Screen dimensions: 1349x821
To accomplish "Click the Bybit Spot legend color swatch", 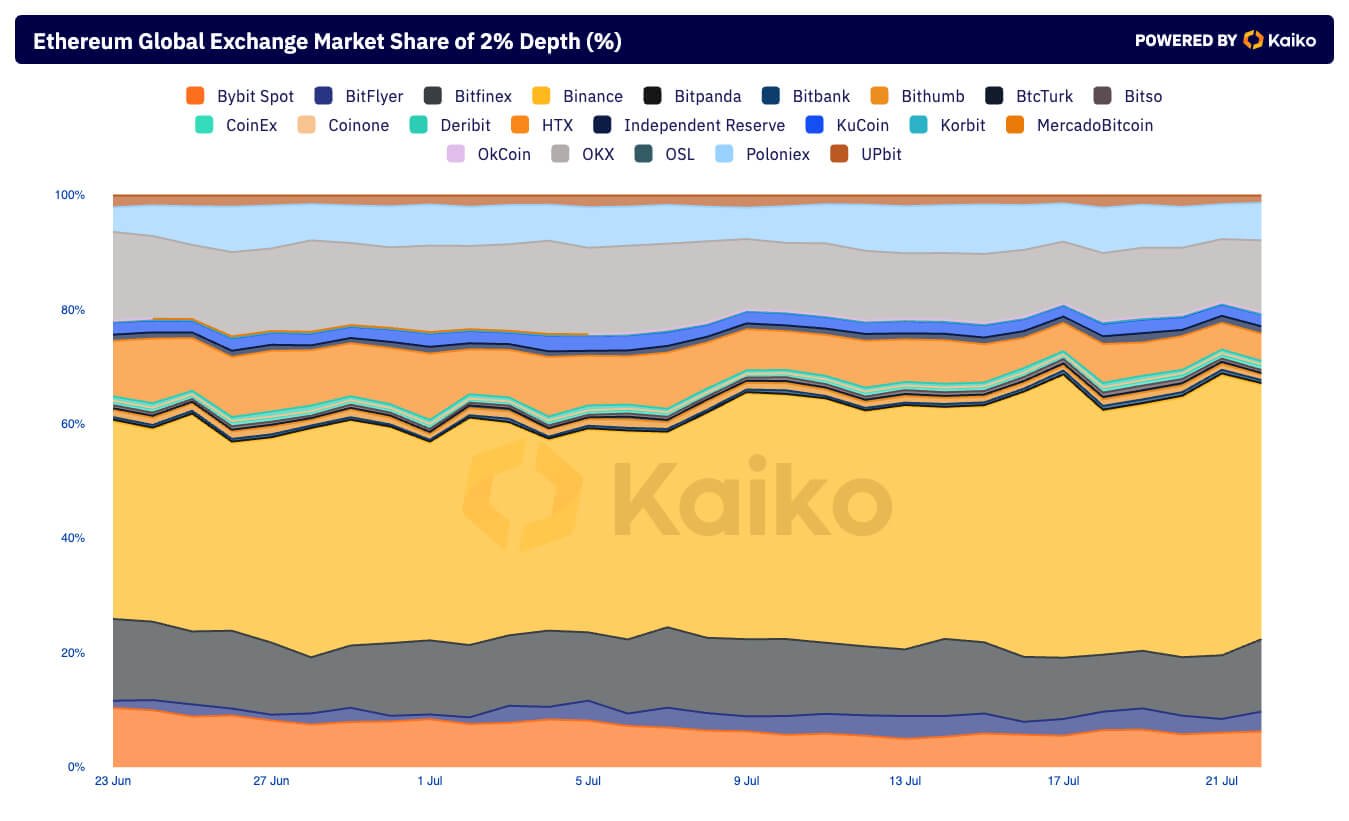I will click(x=195, y=96).
